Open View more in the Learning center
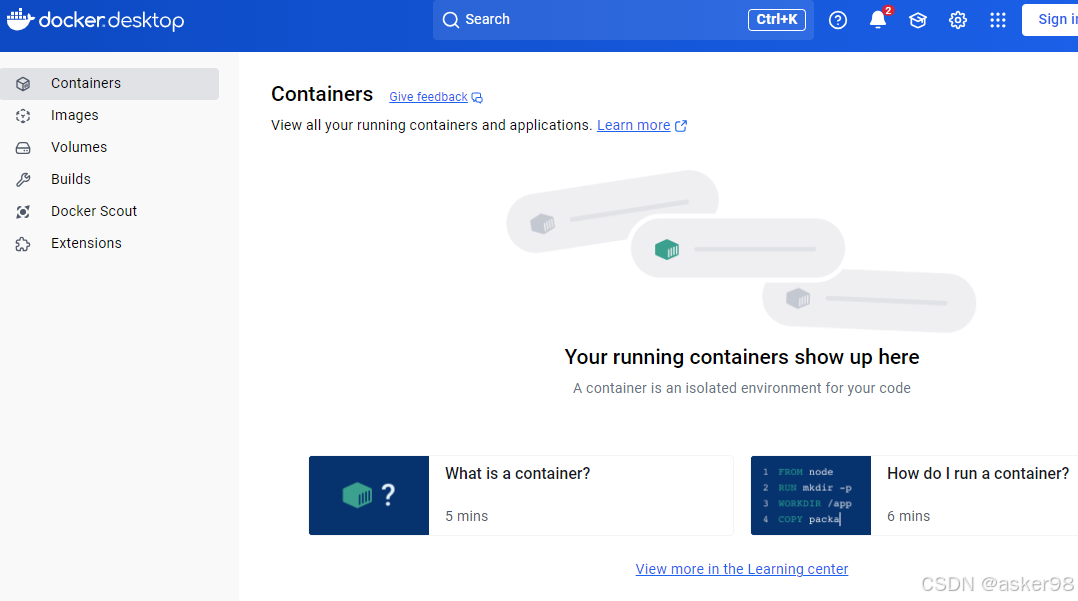The height and width of the screenshot is (601, 1078). point(742,569)
